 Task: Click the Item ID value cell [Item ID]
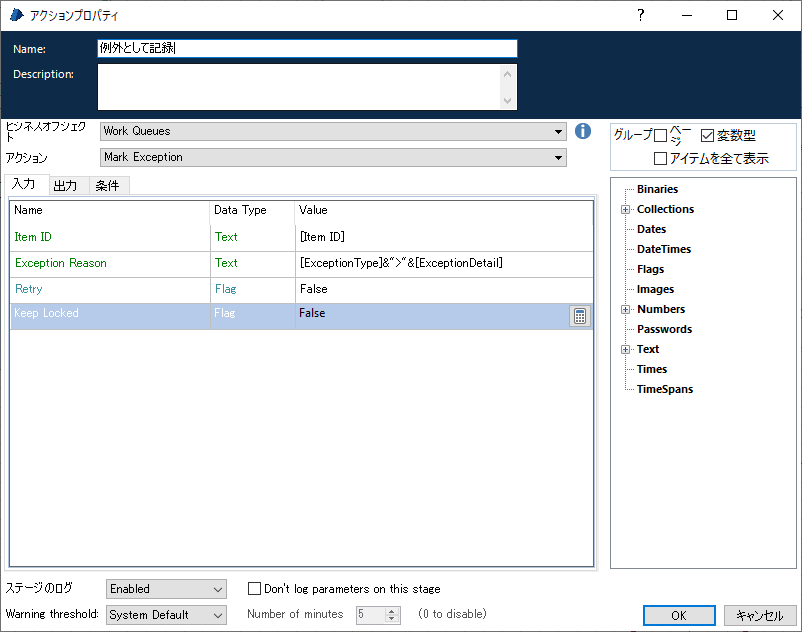[444, 237]
